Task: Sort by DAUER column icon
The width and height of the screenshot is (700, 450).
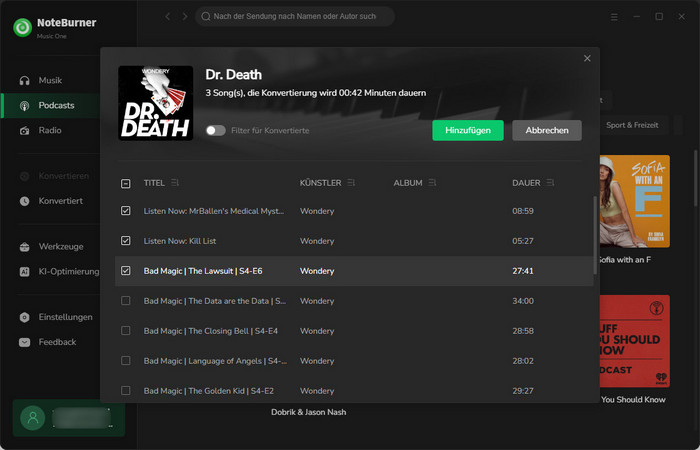Action: click(550, 183)
